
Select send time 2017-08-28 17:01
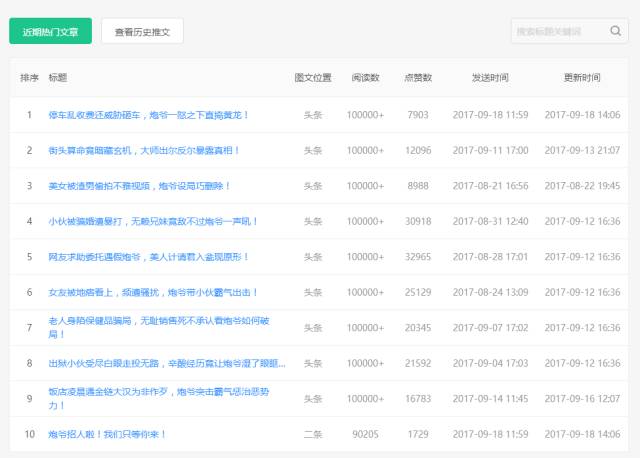(490, 257)
